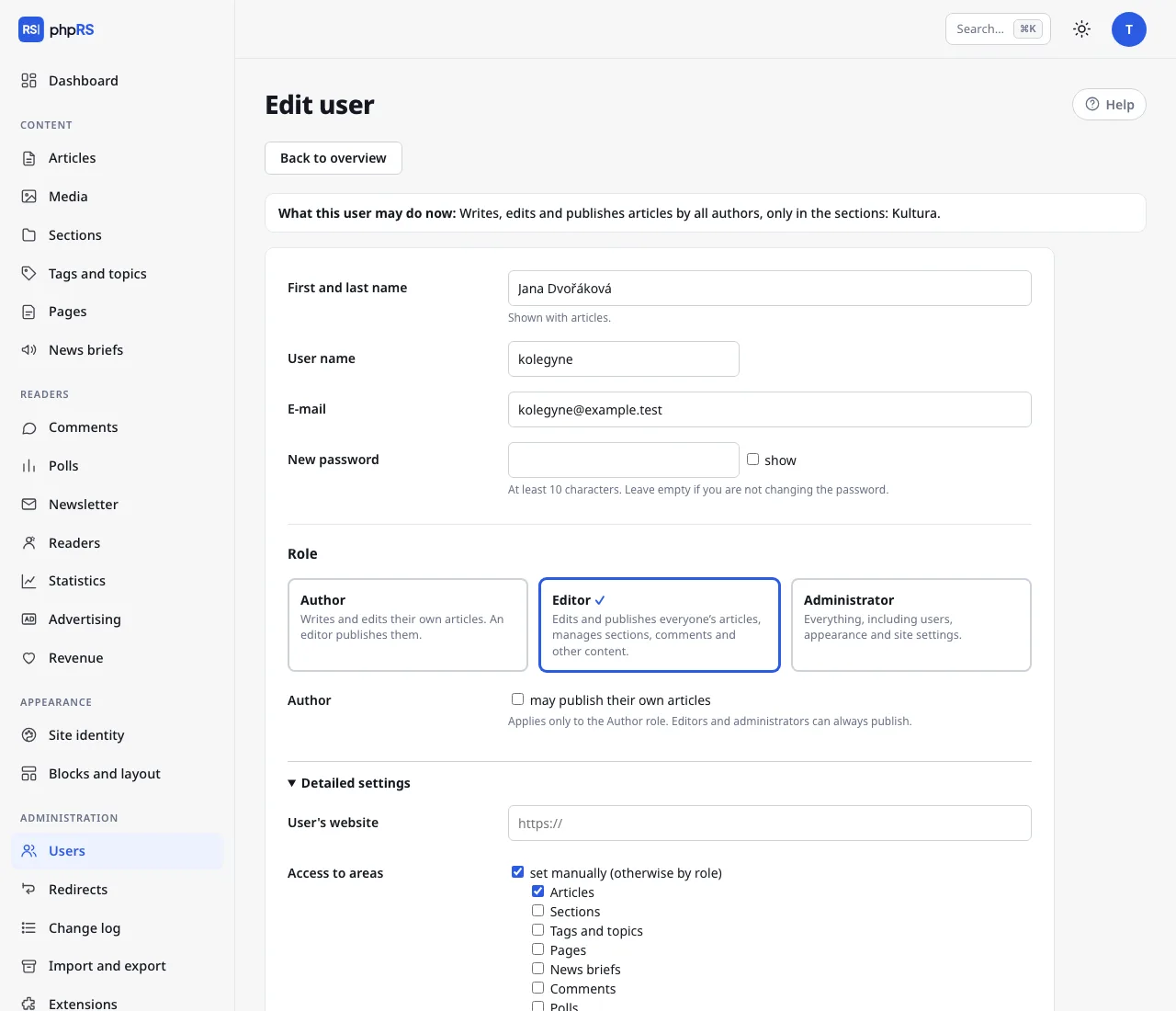This screenshot has height=1011, width=1176.
Task: Uncheck the Articles area access checkbox
Action: point(538,892)
